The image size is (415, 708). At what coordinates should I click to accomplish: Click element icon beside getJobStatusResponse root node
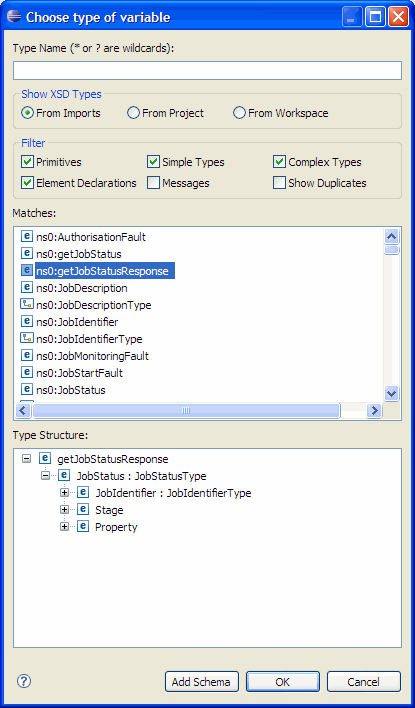[x=45, y=459]
